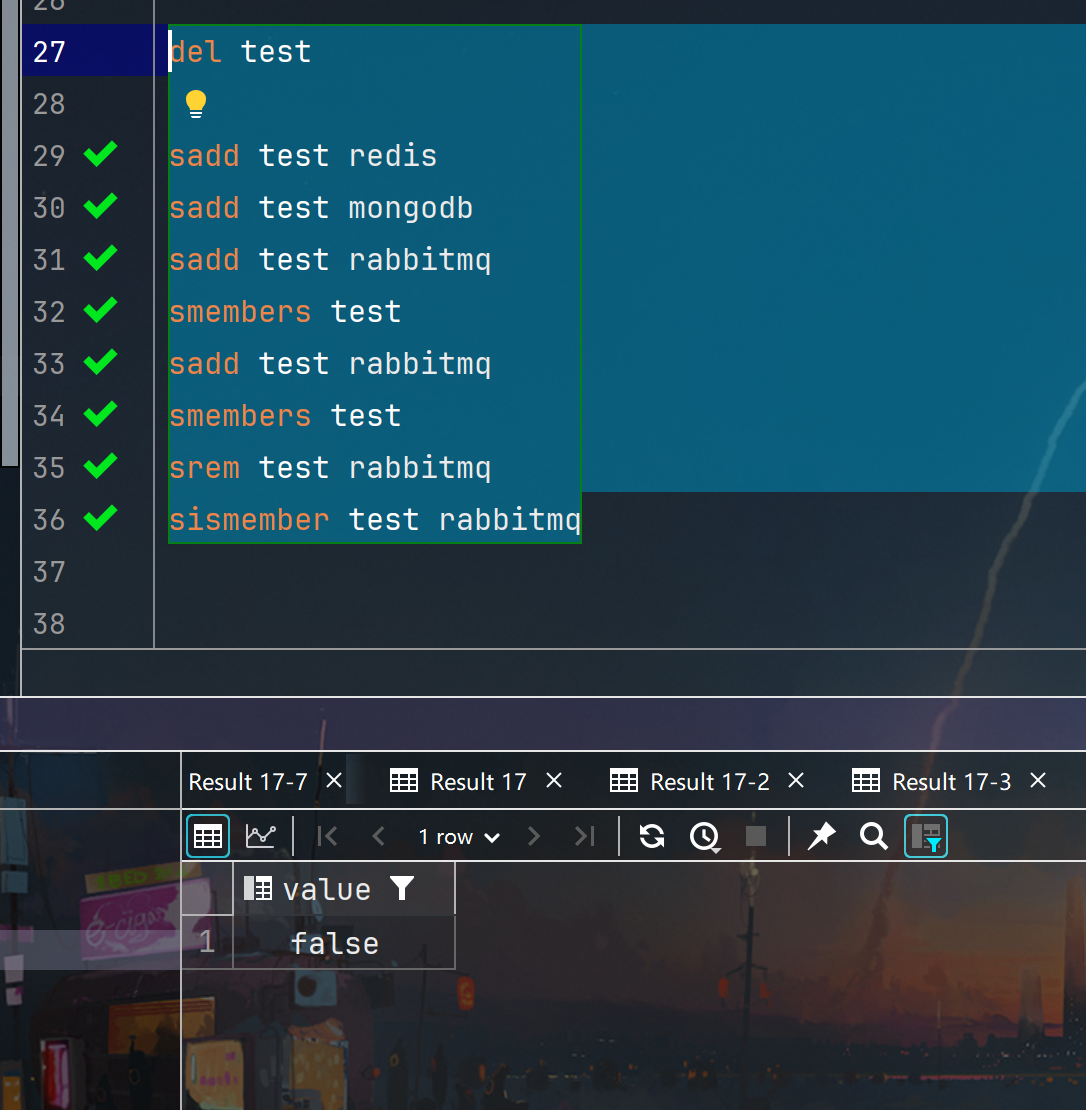Go to last page of results
The height and width of the screenshot is (1110, 1086).
(585, 836)
